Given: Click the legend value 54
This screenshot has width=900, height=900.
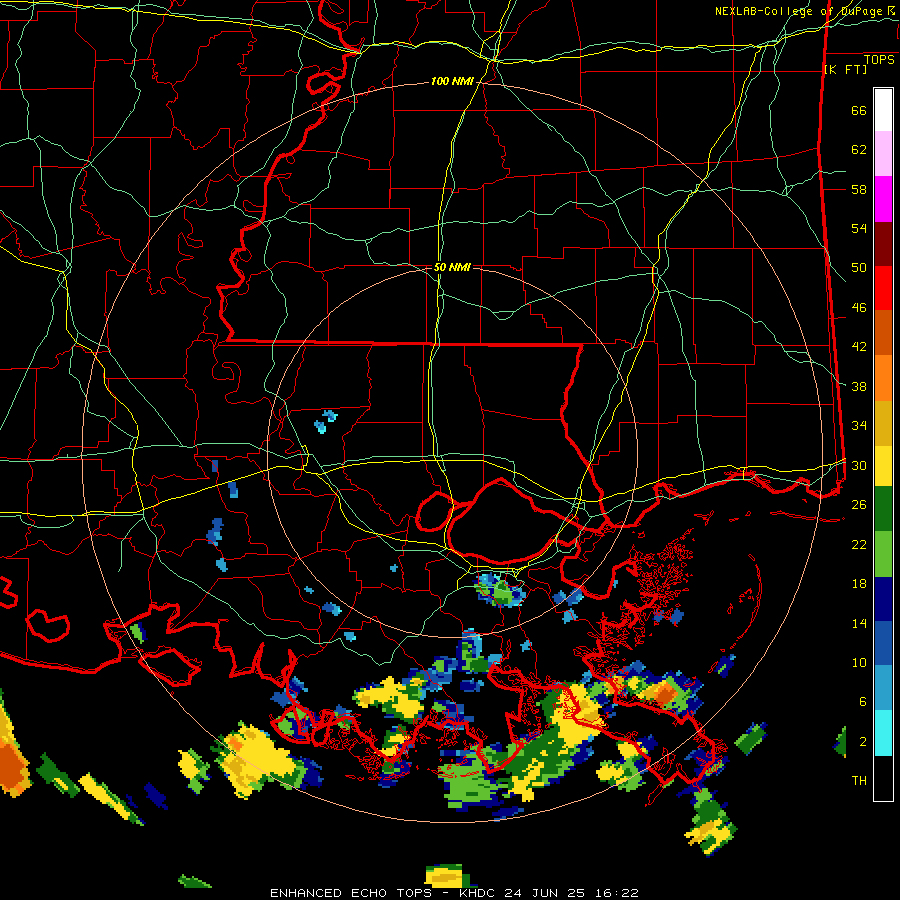Looking at the screenshot, I should click(859, 228).
